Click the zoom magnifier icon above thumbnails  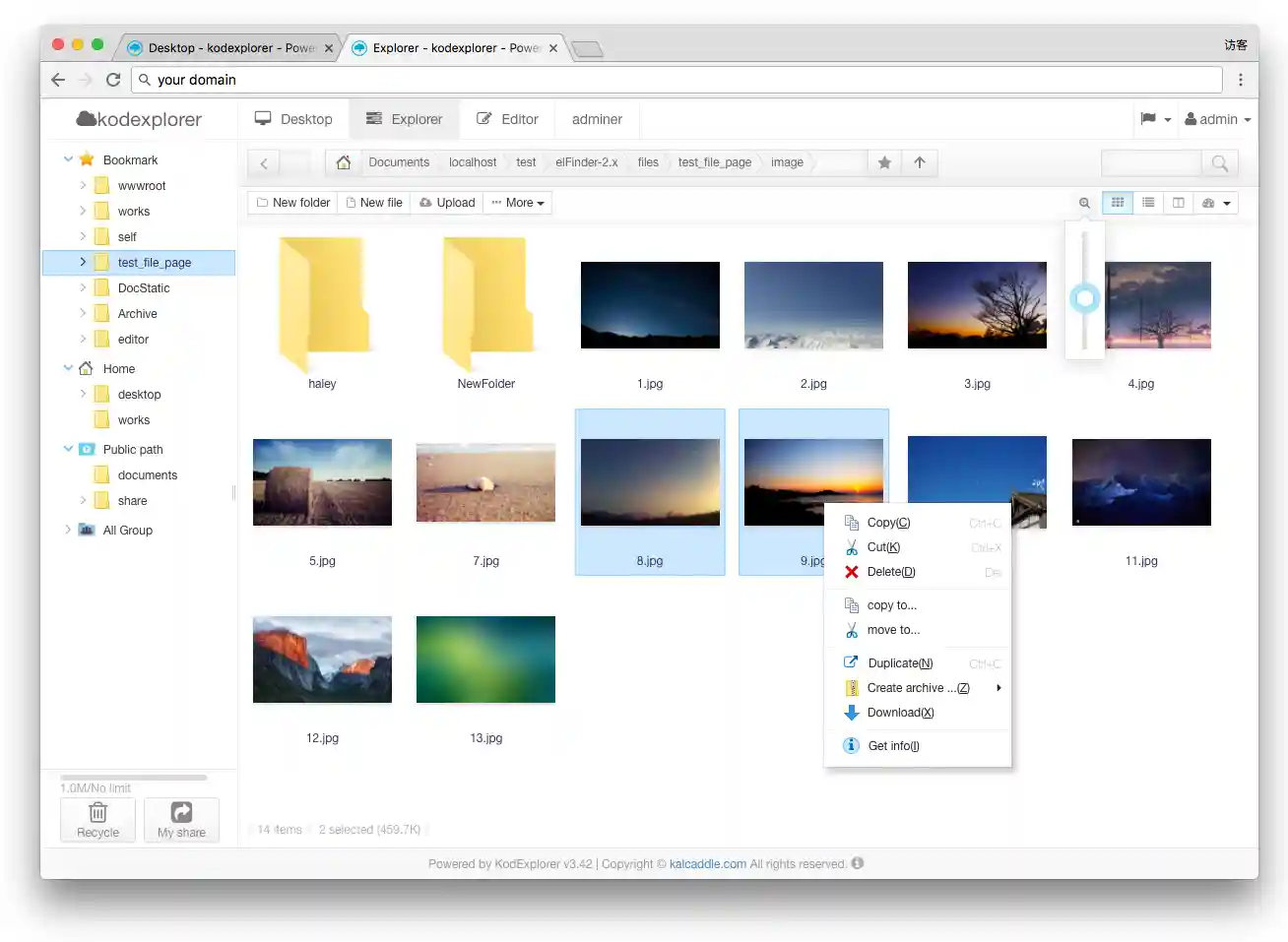(x=1084, y=203)
